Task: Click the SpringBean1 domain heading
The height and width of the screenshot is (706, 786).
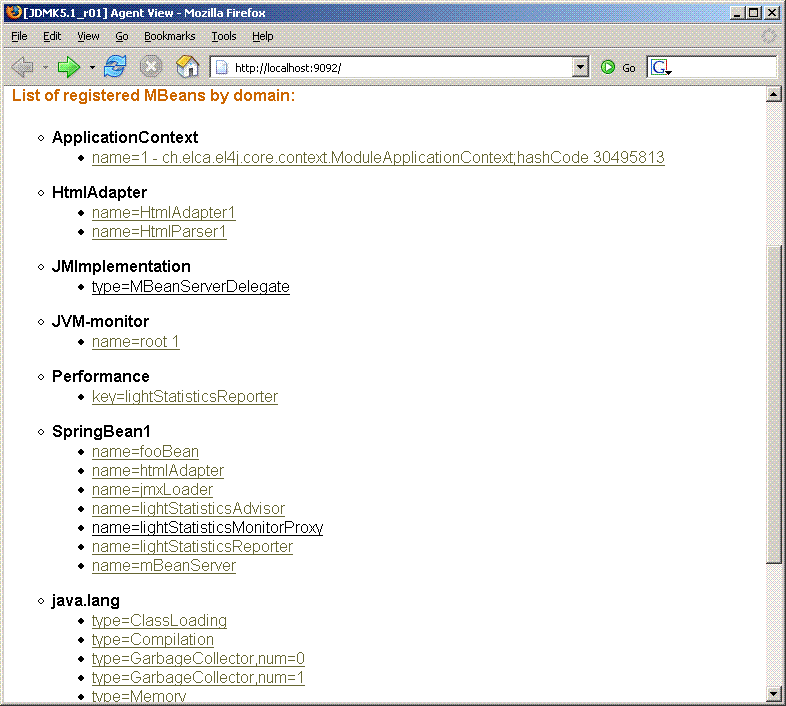Action: point(101,432)
